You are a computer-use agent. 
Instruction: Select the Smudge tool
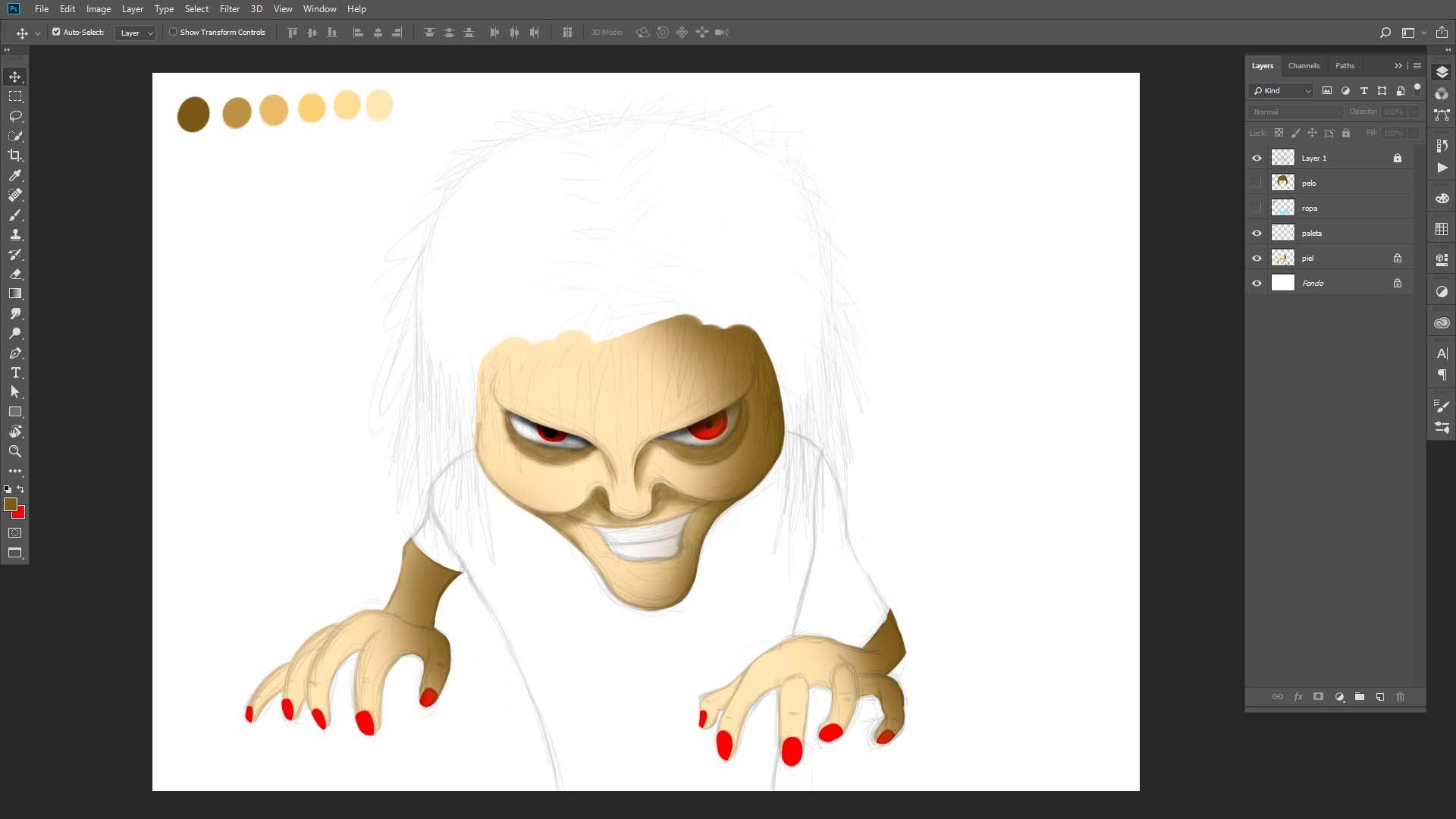[x=15, y=313]
